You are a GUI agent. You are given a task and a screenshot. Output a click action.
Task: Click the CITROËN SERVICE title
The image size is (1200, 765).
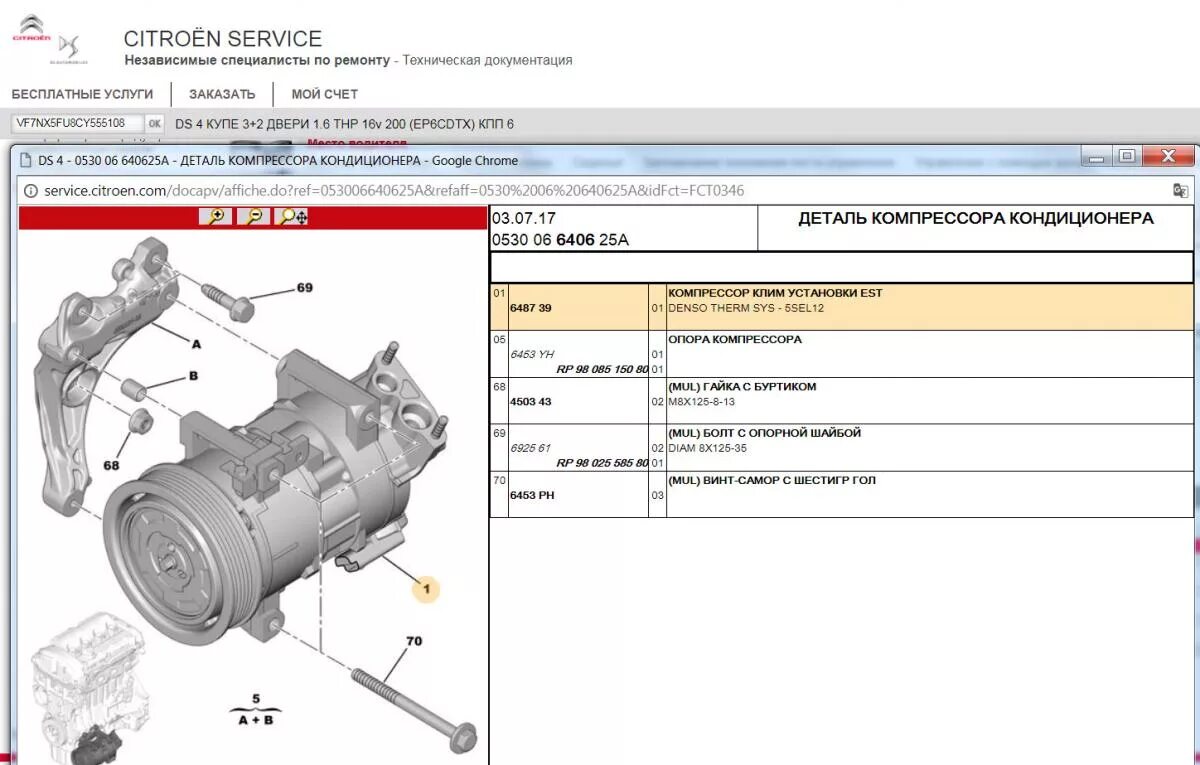click(x=223, y=38)
